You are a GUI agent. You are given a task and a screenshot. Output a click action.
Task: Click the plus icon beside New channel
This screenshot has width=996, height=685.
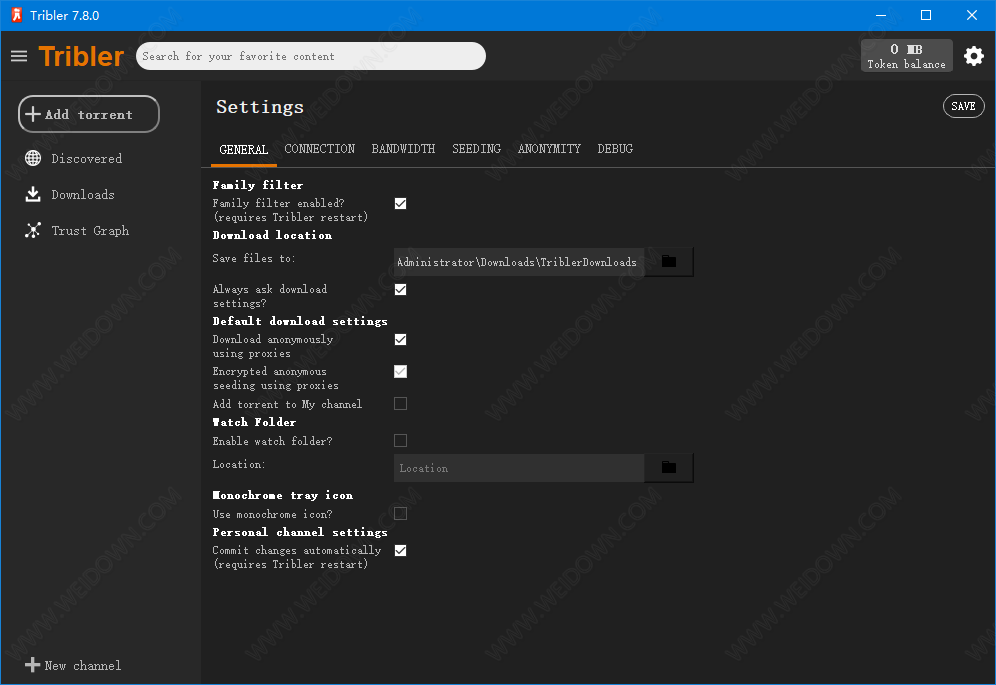click(32, 665)
